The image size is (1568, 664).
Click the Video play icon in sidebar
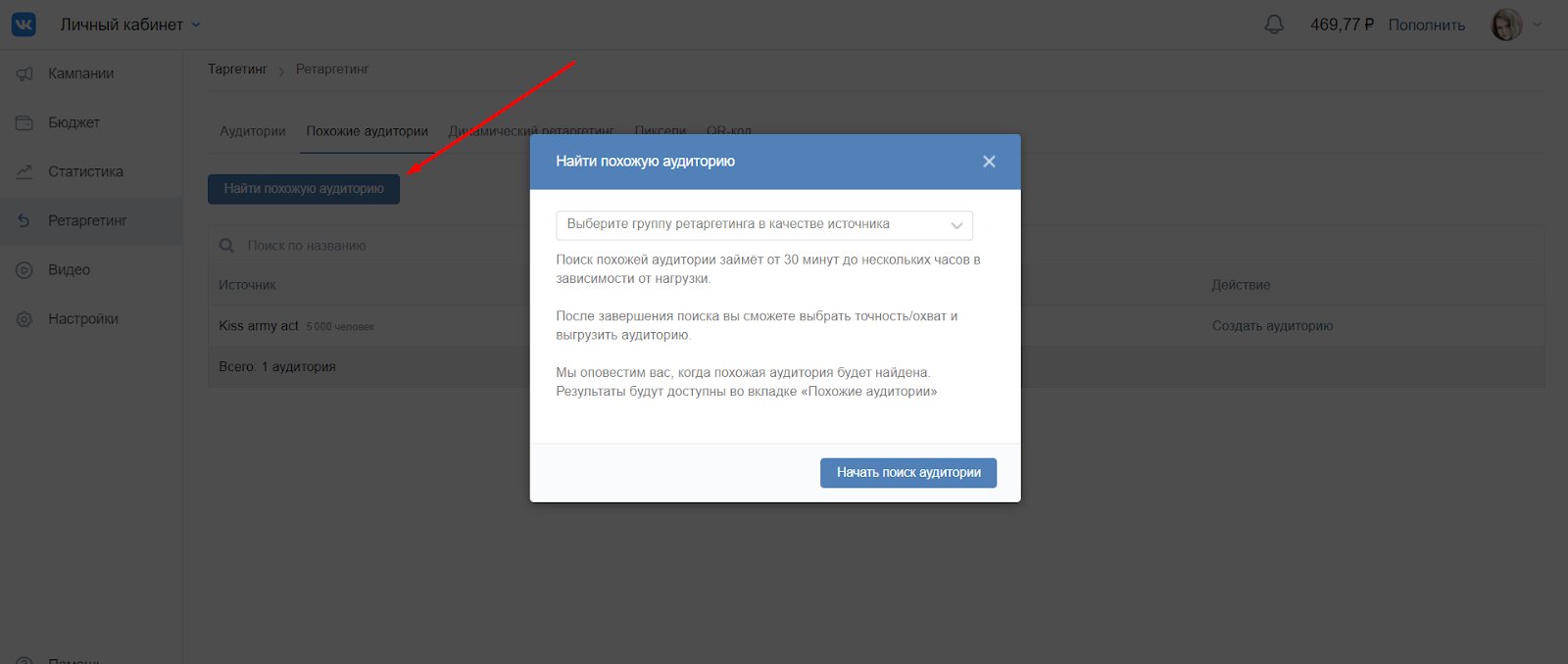[x=24, y=269]
